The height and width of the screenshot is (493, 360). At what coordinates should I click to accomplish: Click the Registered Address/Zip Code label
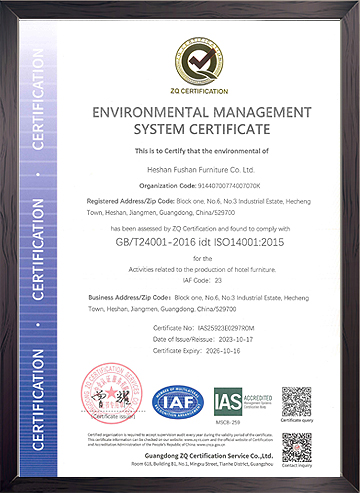tap(131, 201)
